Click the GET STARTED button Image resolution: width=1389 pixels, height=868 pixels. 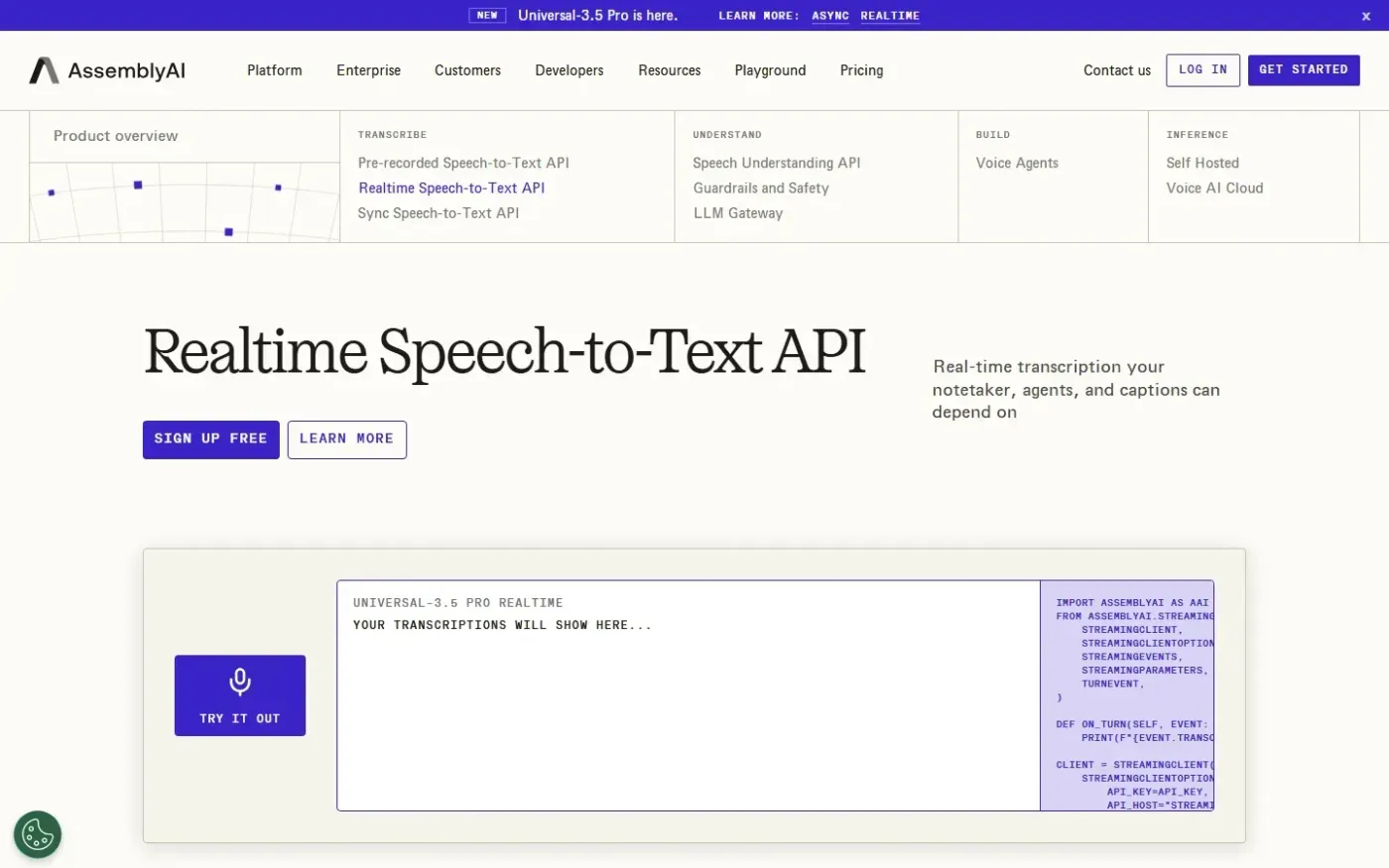[x=1304, y=70]
